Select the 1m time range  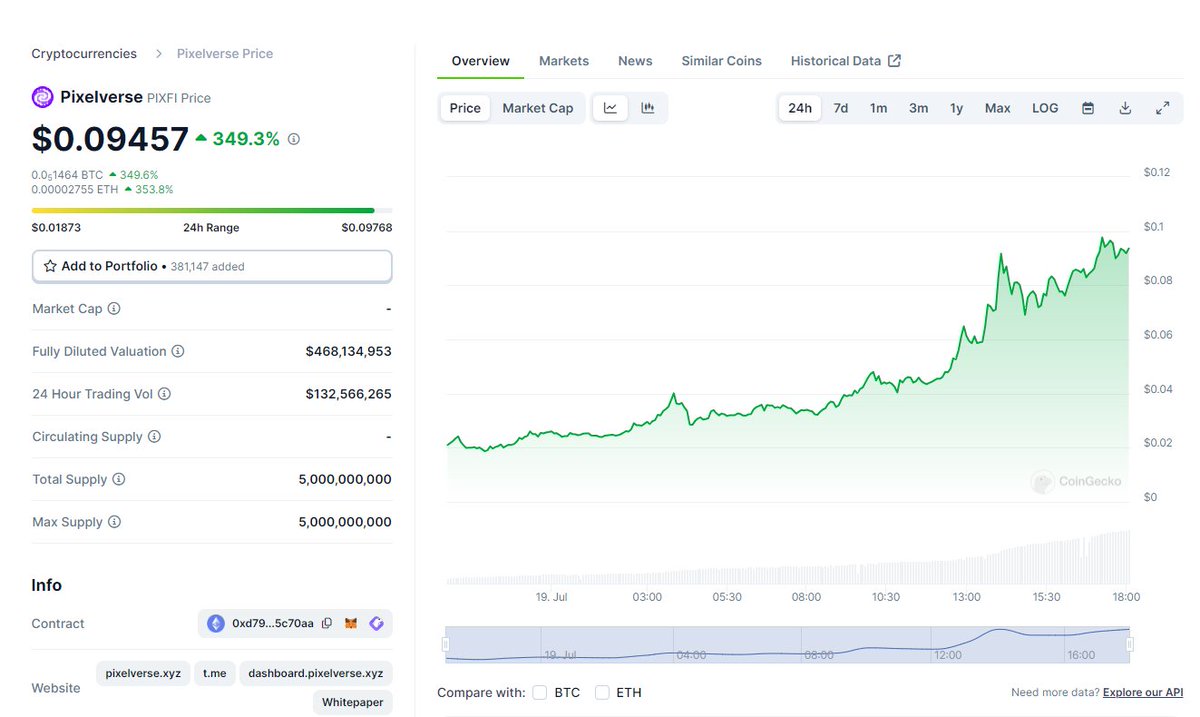[878, 108]
